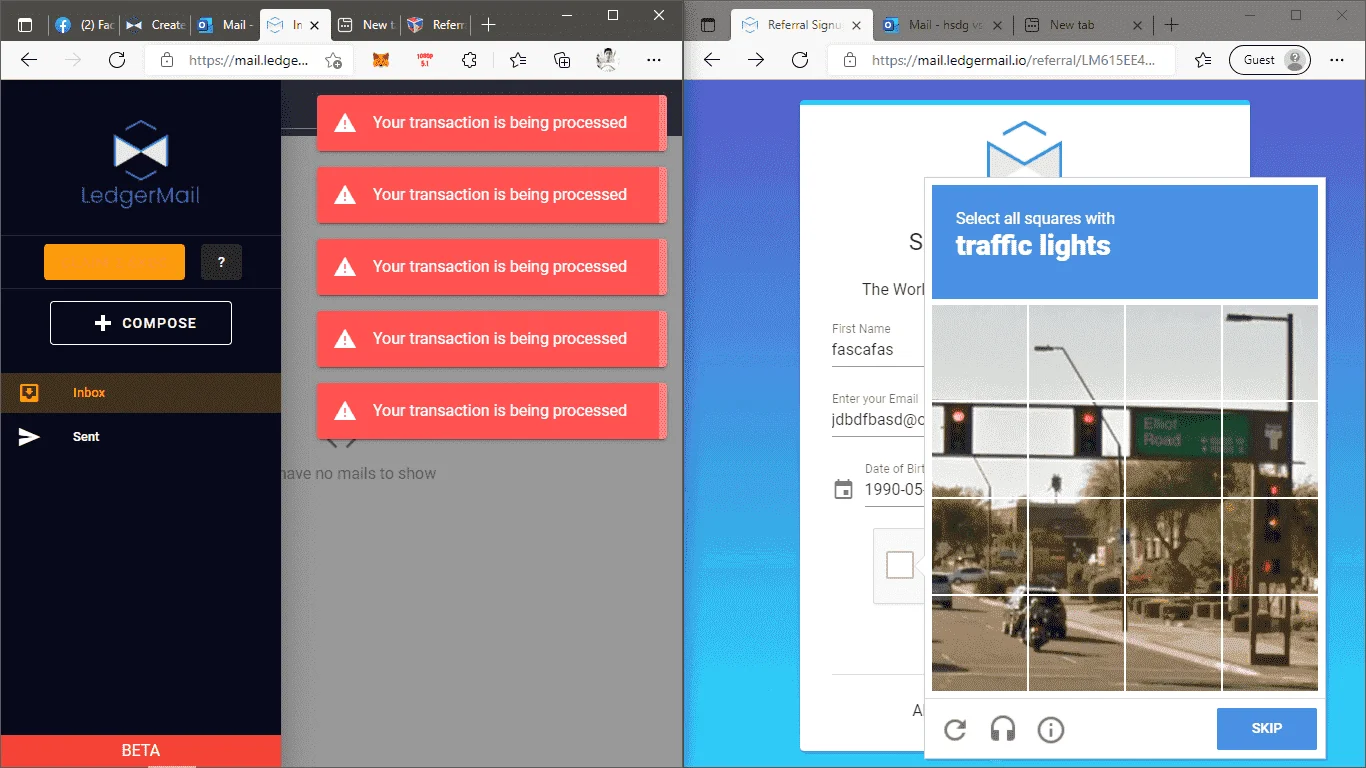Open the MetaMask fox extension

pyautogui.click(x=381, y=60)
